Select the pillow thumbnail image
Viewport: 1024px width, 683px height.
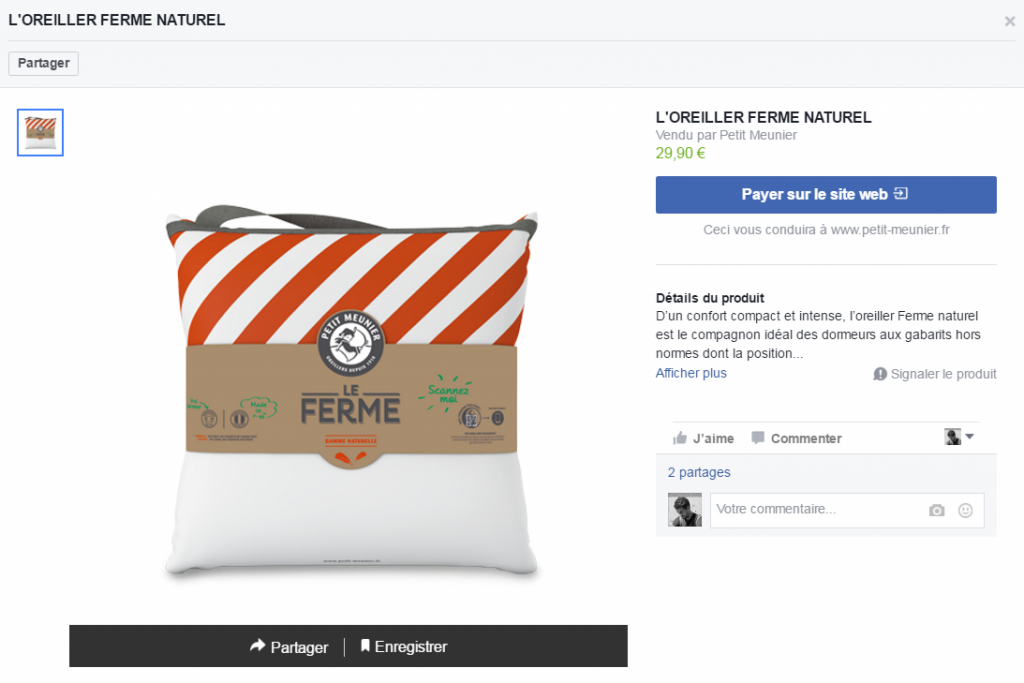click(40, 133)
